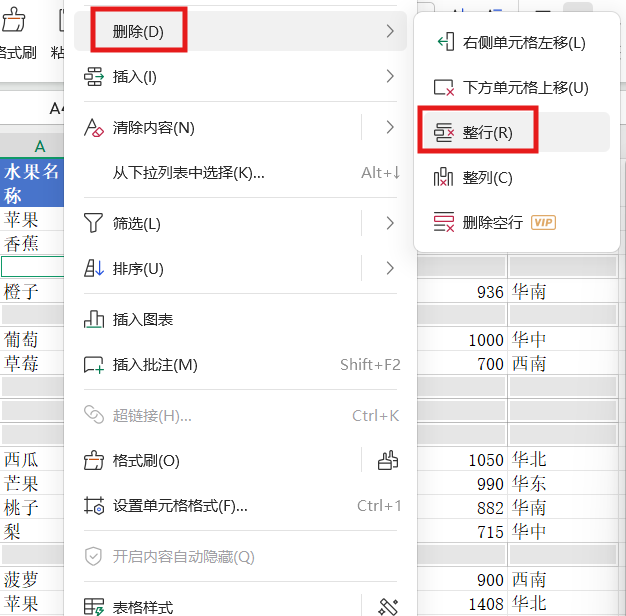Viewport: 626px width, 616px height.
Task: Select the cell containing 936
Action: 462,291
